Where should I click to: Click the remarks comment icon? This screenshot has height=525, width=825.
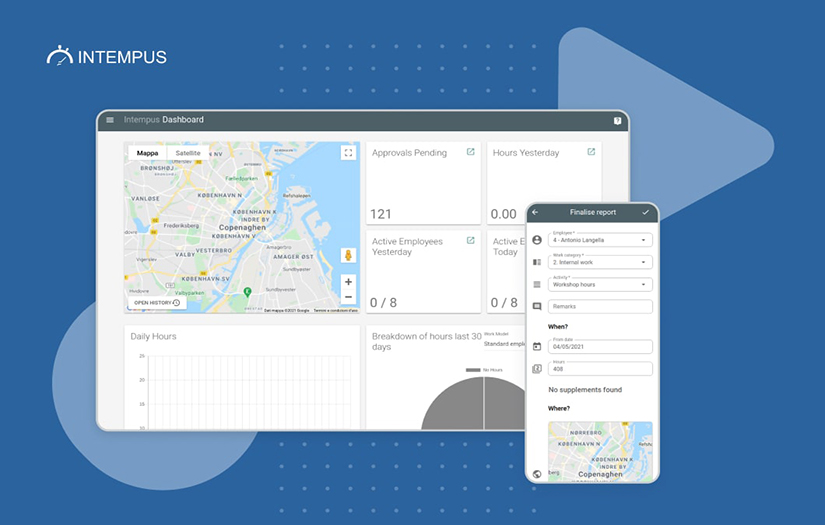point(537,307)
